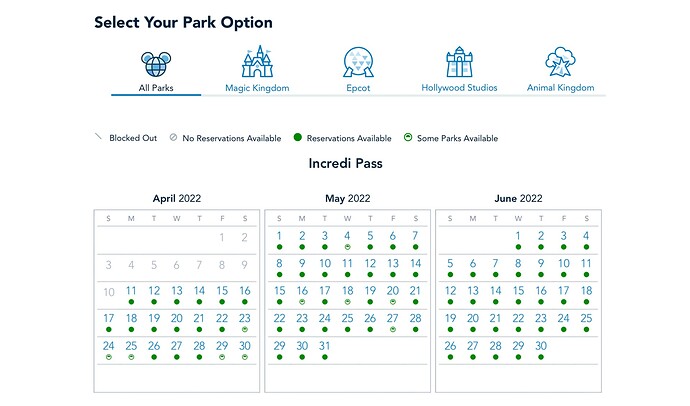
Task: Click the Magic Kingdom castle icon
Action: [x=257, y=62]
